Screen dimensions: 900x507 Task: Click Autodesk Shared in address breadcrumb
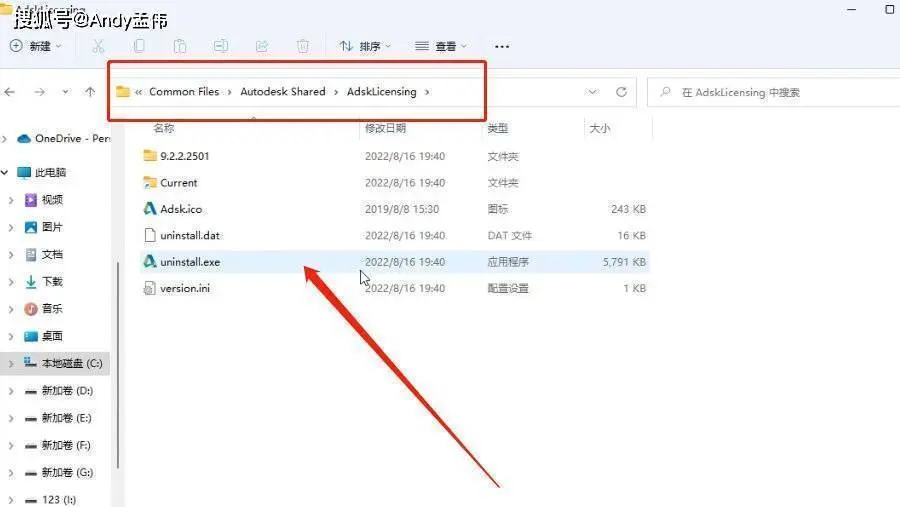coord(282,92)
